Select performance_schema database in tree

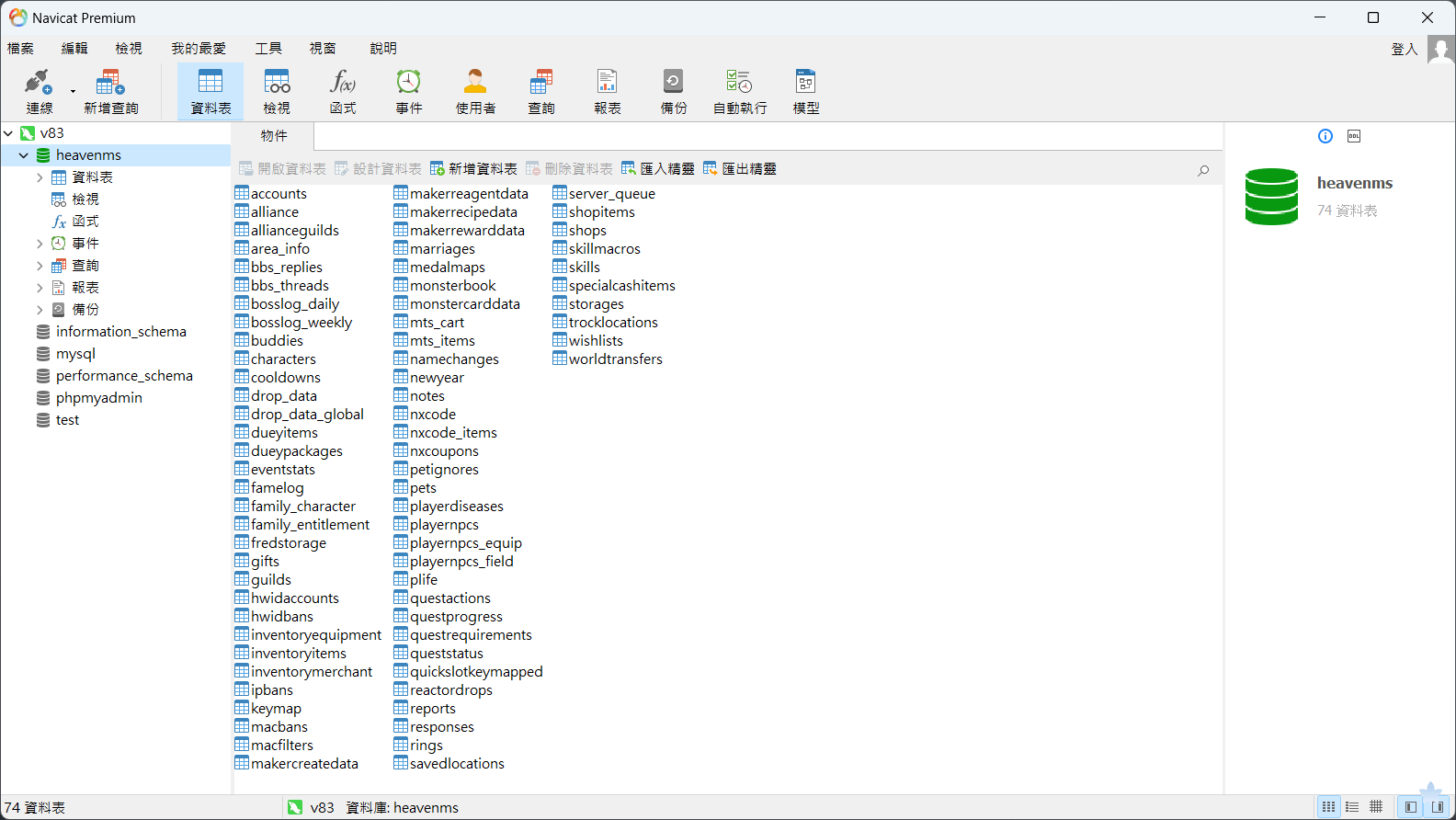(x=124, y=376)
